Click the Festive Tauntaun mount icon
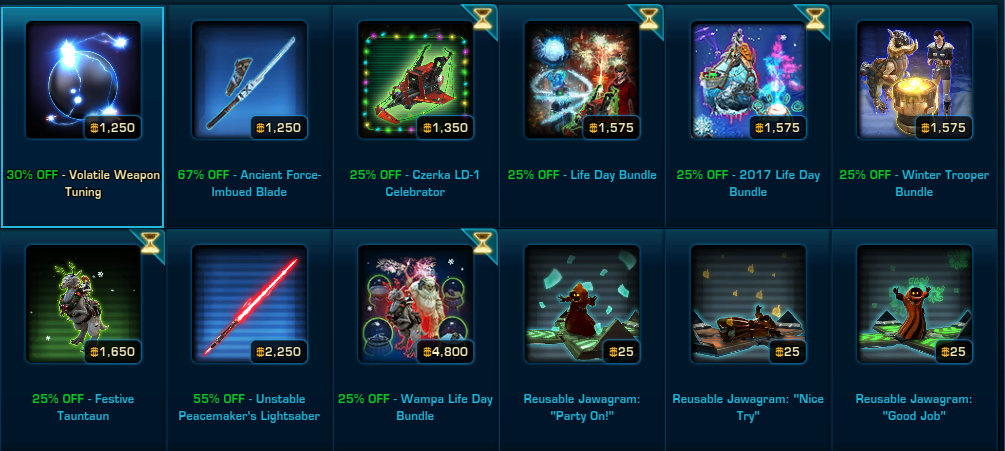Image resolution: width=1005 pixels, height=451 pixels. coord(83,304)
